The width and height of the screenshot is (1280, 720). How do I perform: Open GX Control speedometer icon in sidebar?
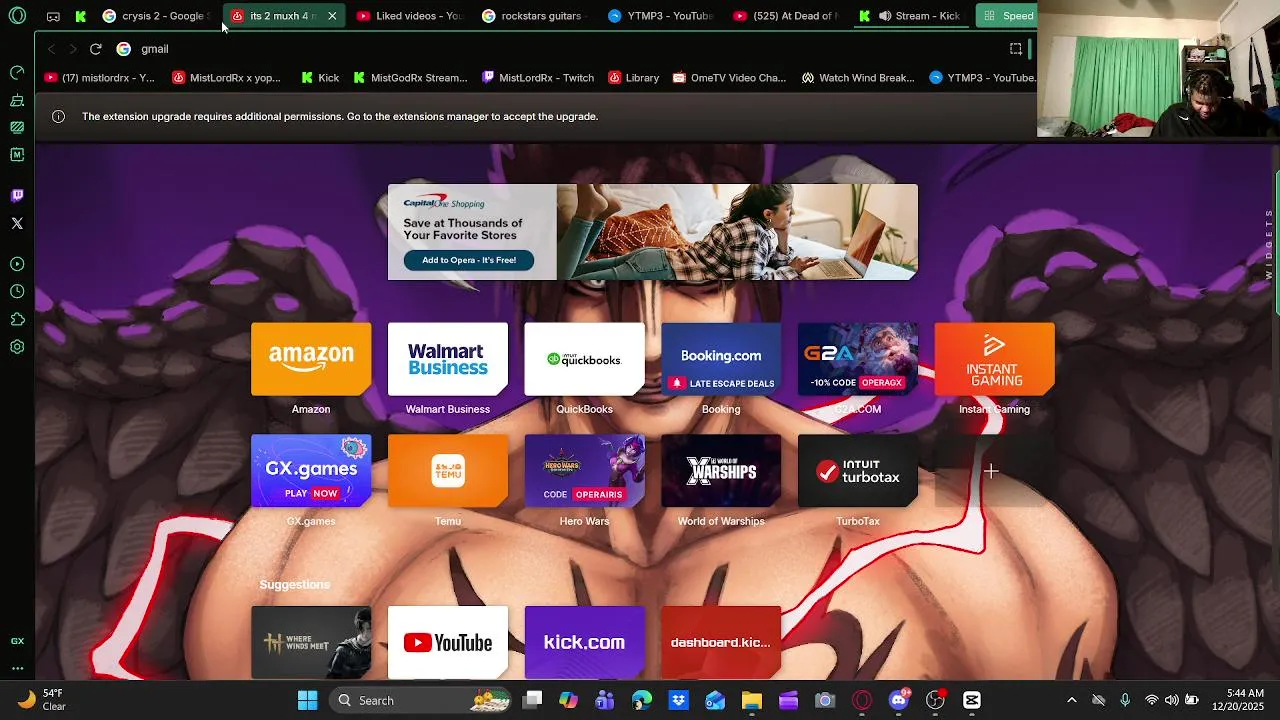[17, 72]
